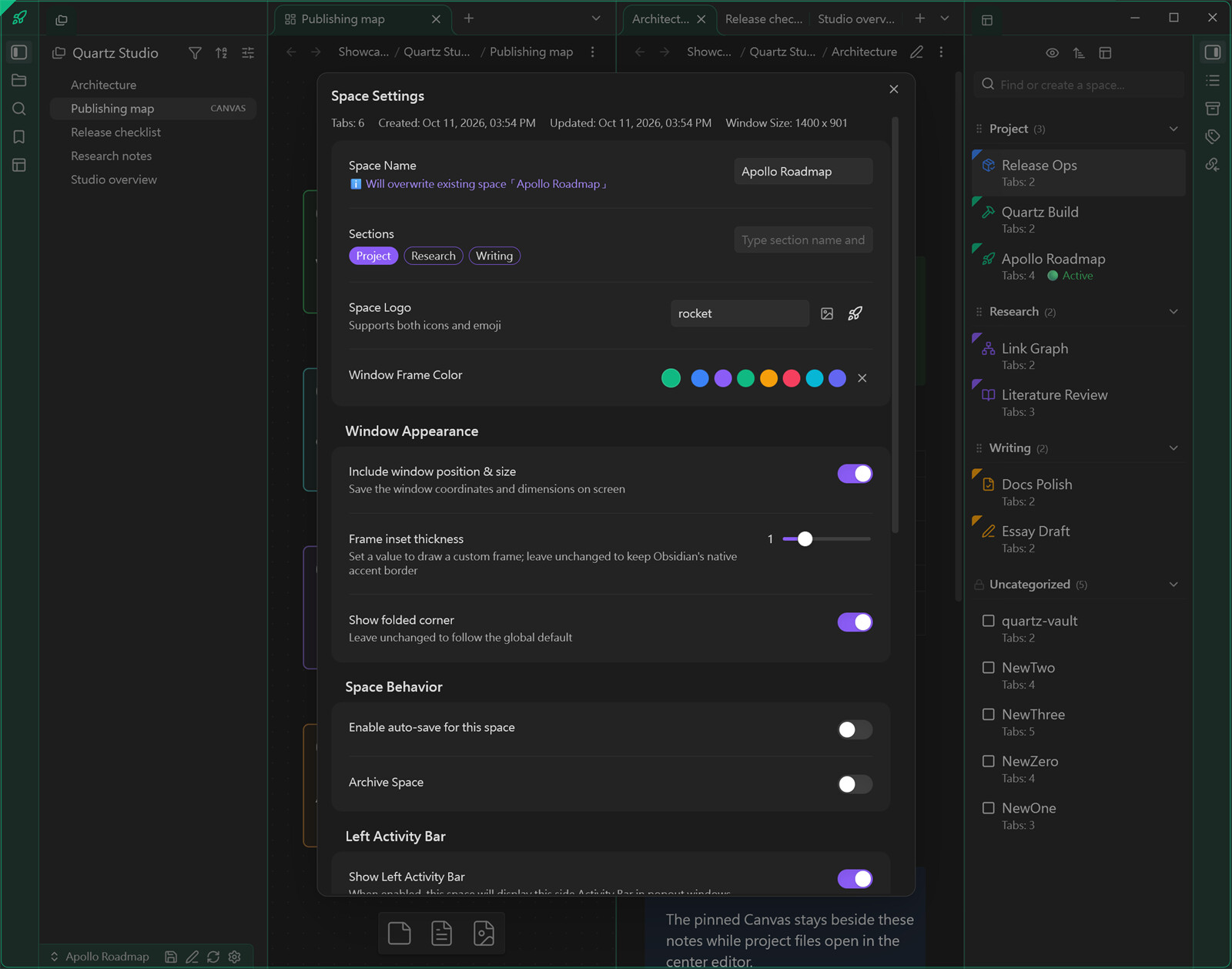Choose the orange window frame color
The image size is (1232, 969).
click(x=768, y=378)
